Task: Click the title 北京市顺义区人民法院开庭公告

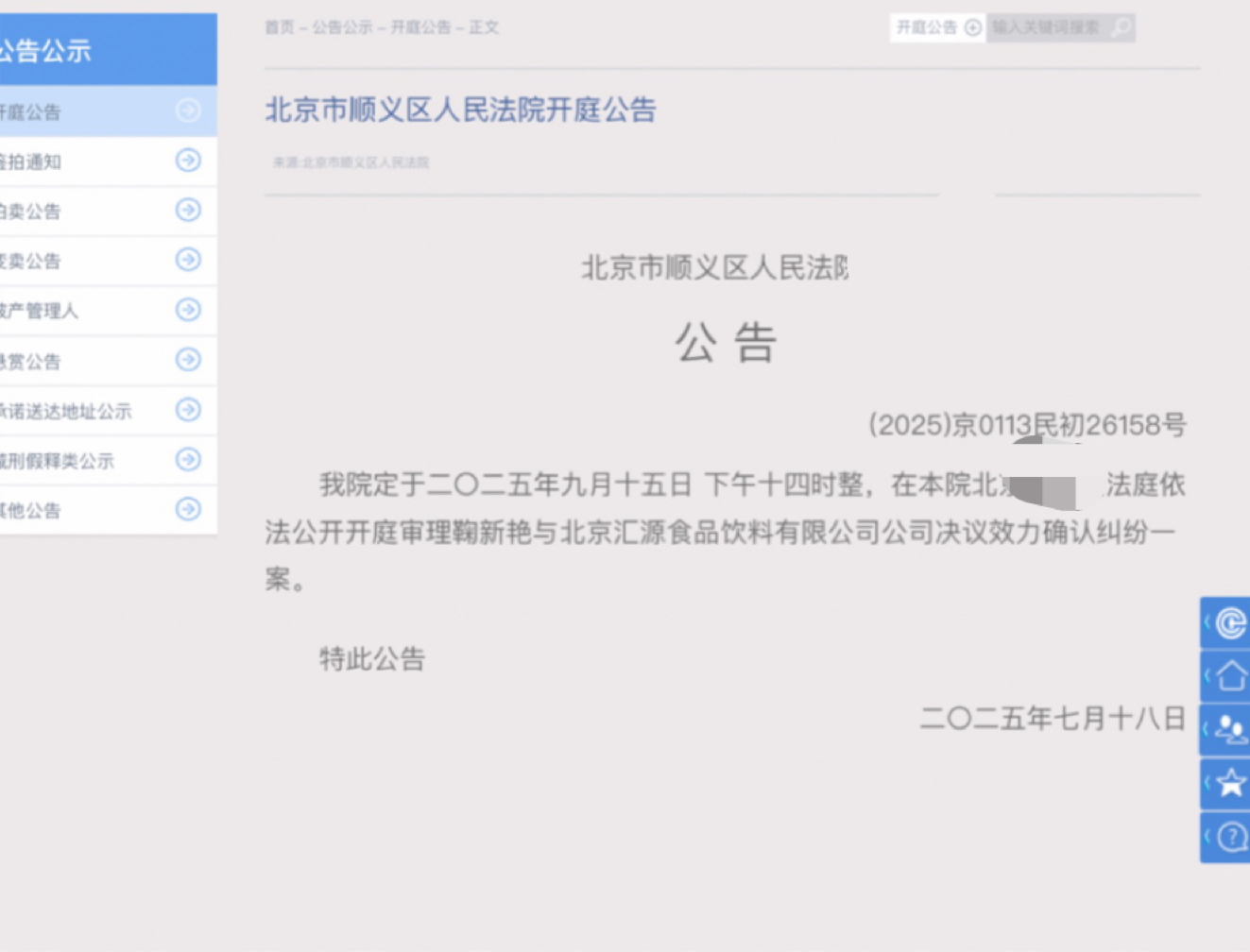Action: [x=460, y=110]
